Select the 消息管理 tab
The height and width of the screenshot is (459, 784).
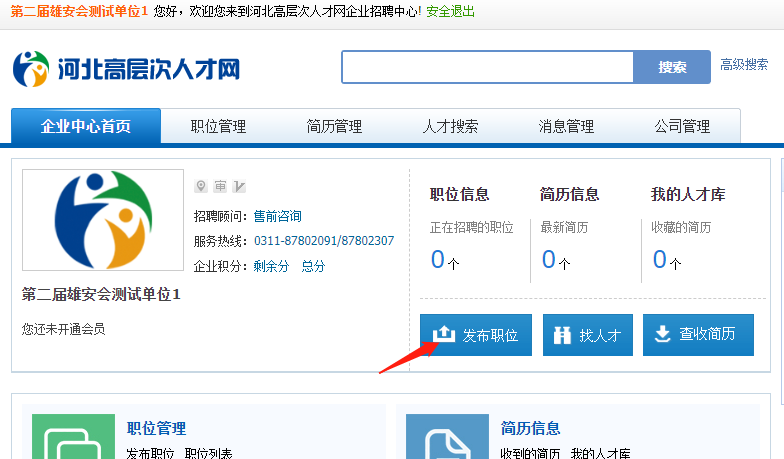click(x=566, y=126)
